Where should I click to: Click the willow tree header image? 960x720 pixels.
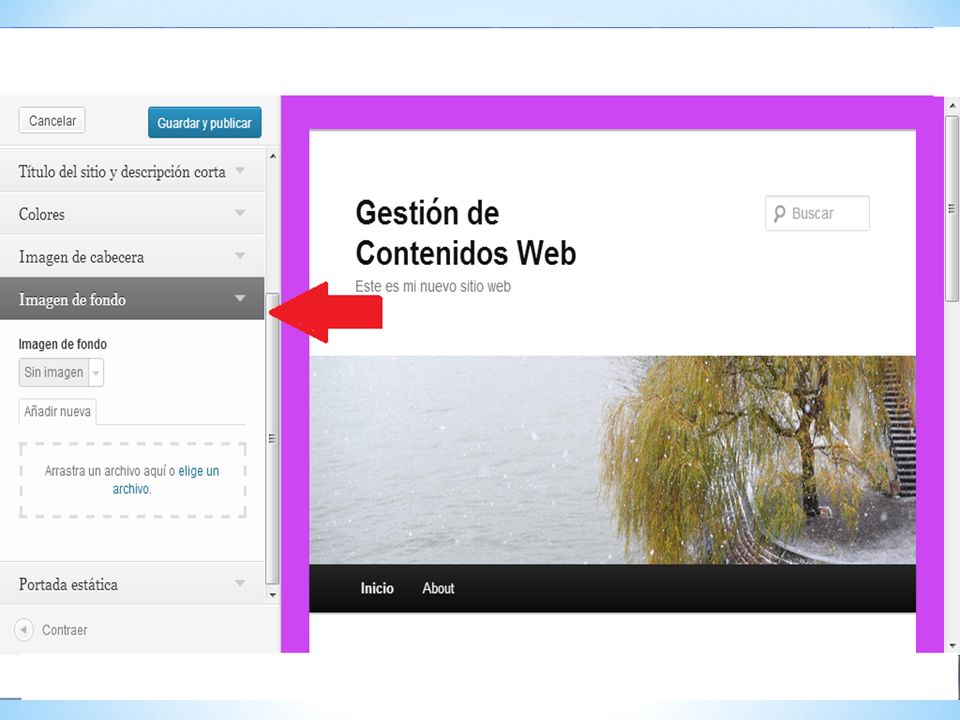coord(612,460)
